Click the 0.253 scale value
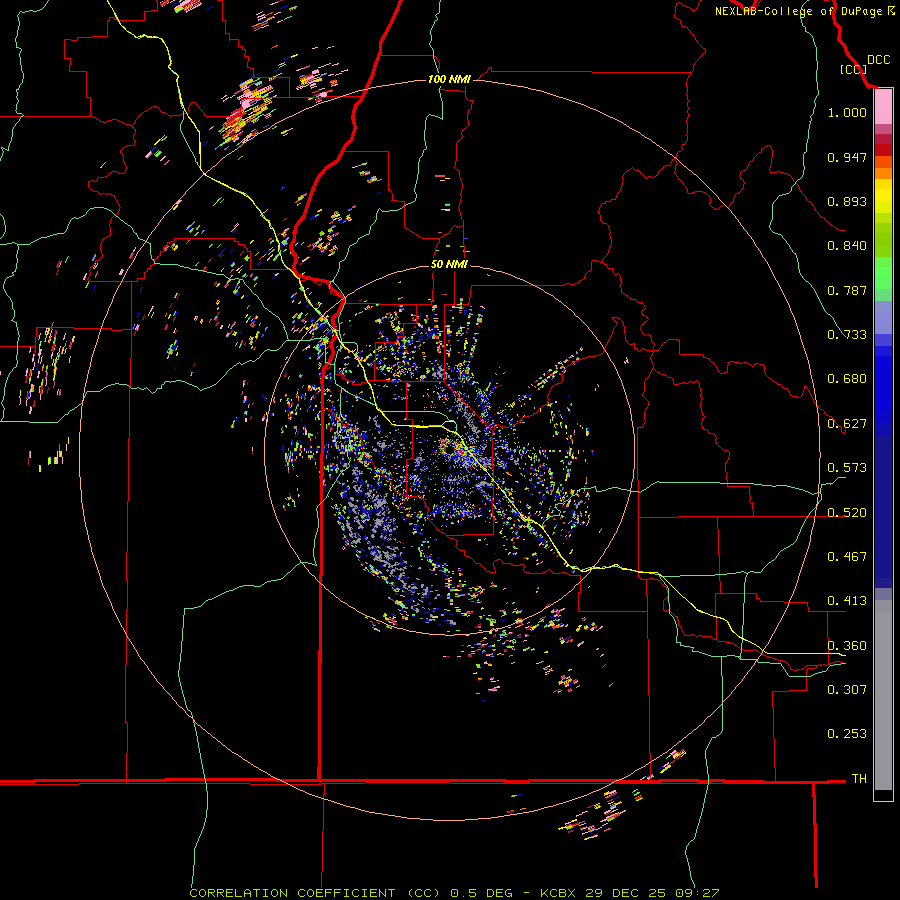 [x=847, y=734]
